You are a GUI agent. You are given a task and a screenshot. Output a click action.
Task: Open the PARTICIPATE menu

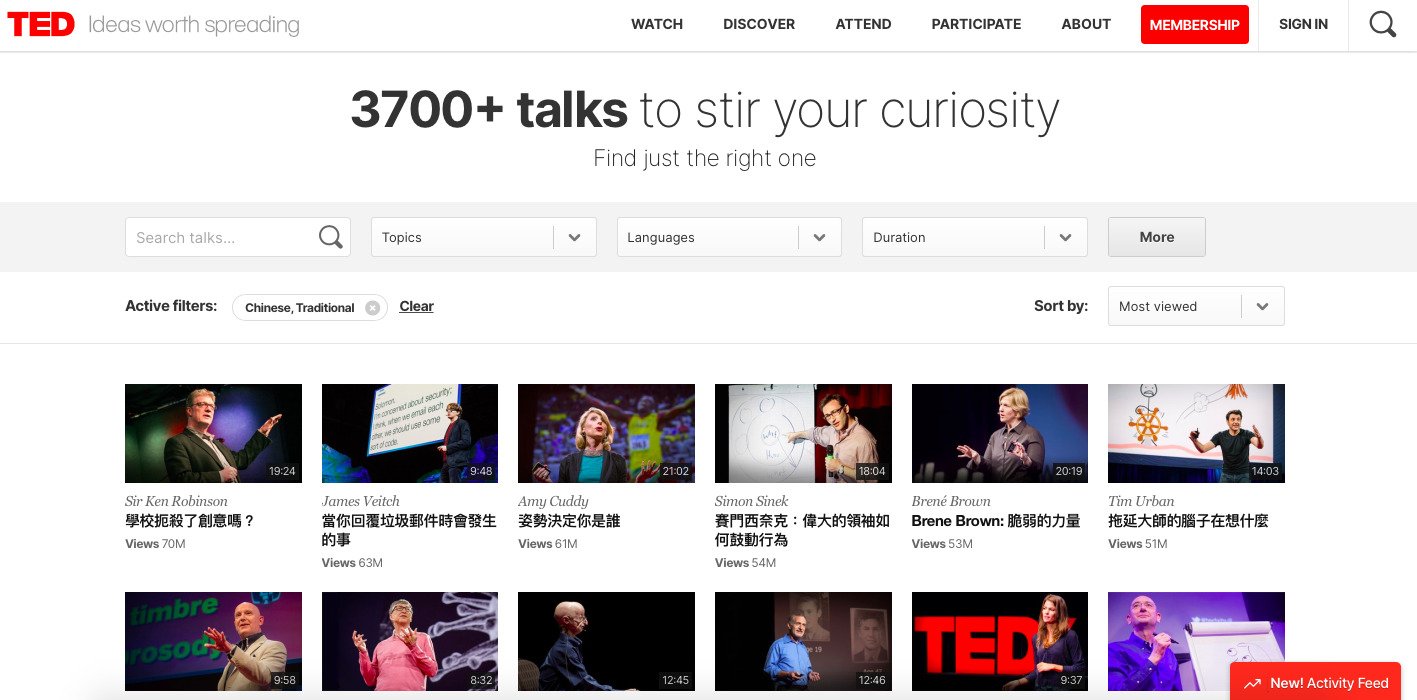pos(976,24)
